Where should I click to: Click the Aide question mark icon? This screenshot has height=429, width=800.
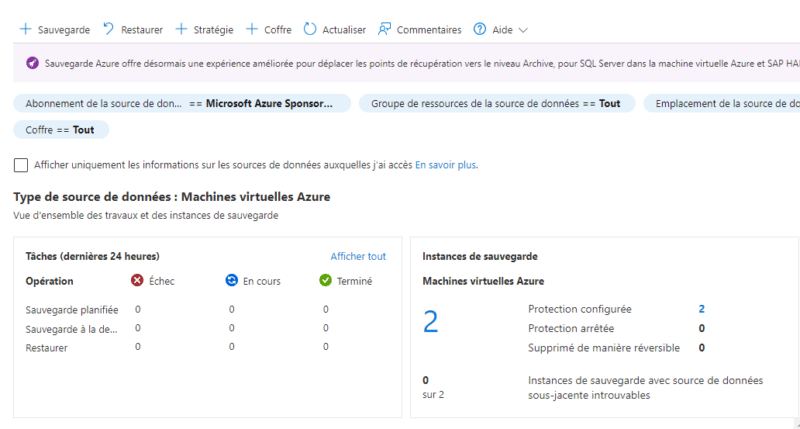(480, 29)
